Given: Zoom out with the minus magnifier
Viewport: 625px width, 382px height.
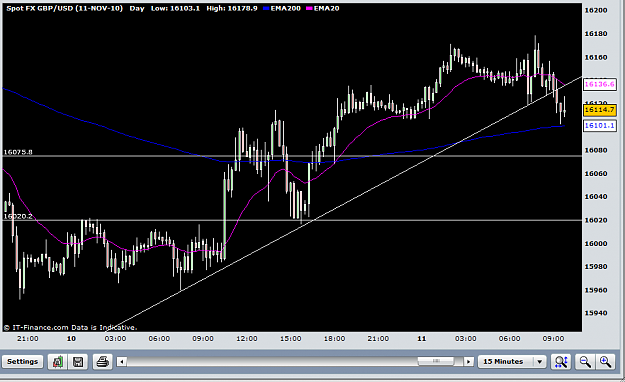Looking at the screenshot, I should click(585, 362).
